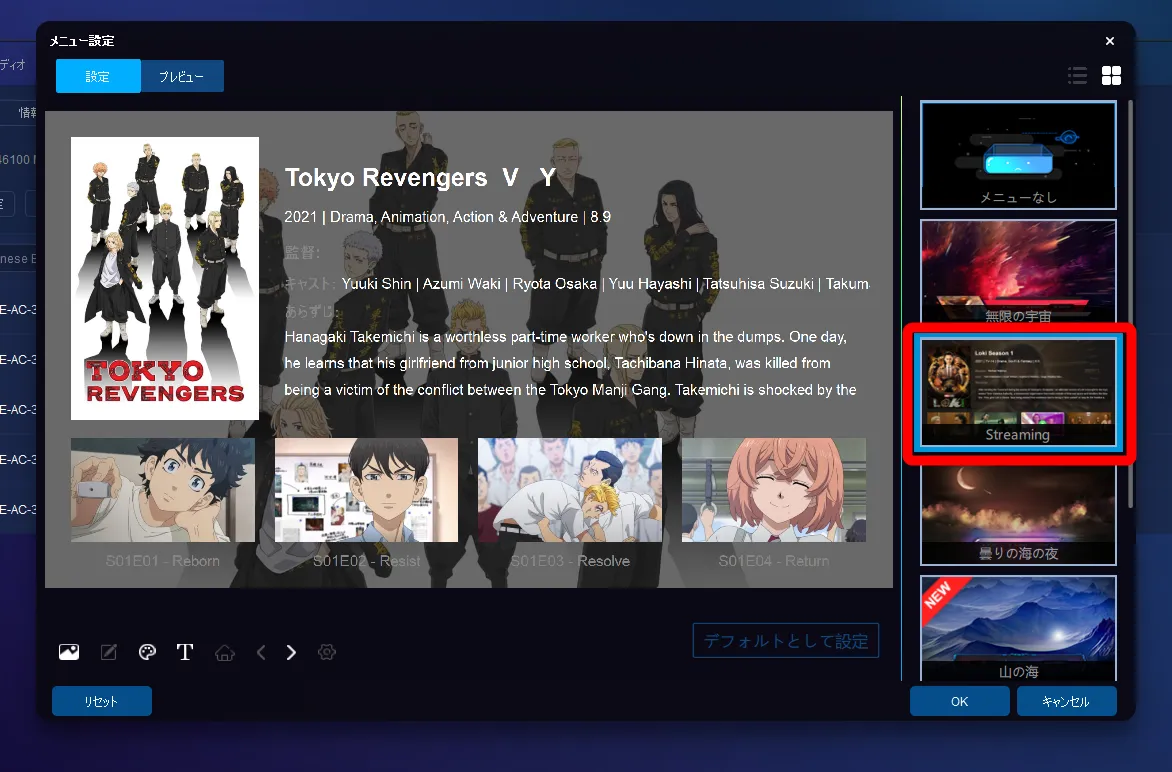Select the 山の海 template

[x=1018, y=628]
